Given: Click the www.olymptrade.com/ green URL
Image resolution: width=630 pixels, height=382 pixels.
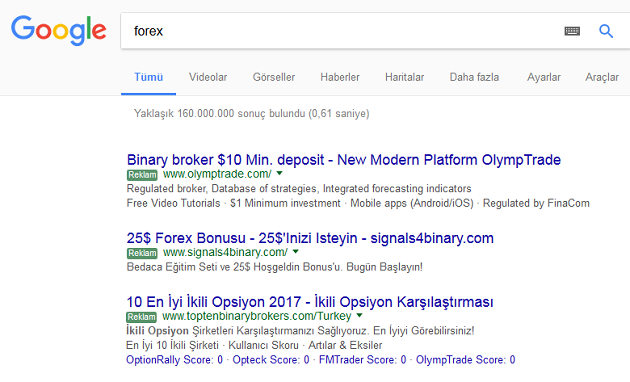Looking at the screenshot, I should point(217,174).
